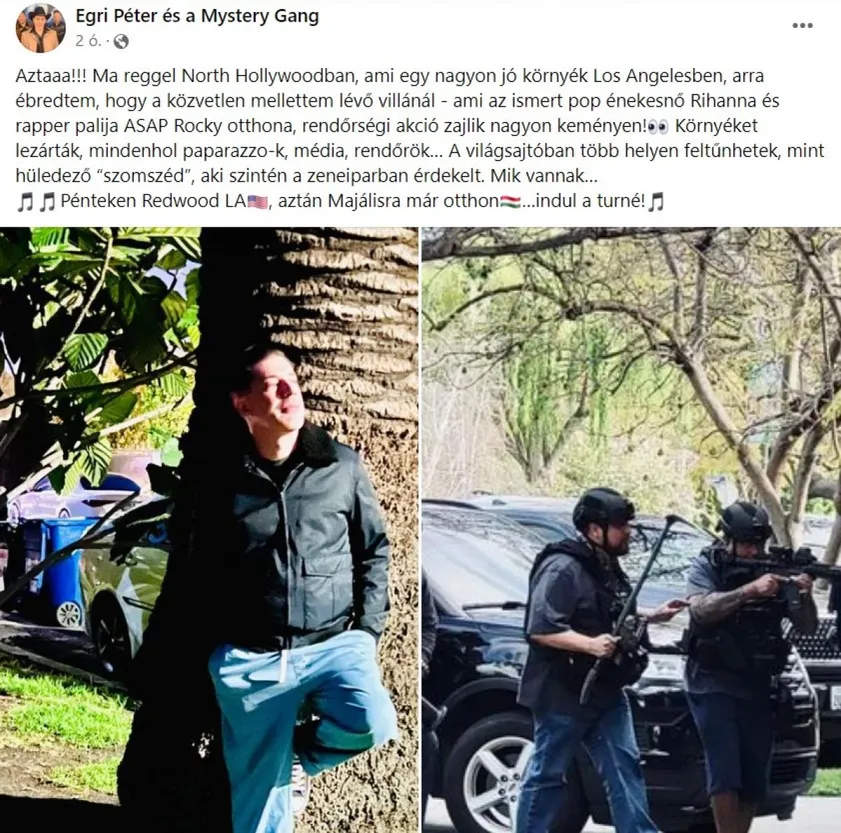Viewport: 841px width, 833px height.
Task: Click the eyes emoji after "keményen!"
Action: (x=659, y=127)
